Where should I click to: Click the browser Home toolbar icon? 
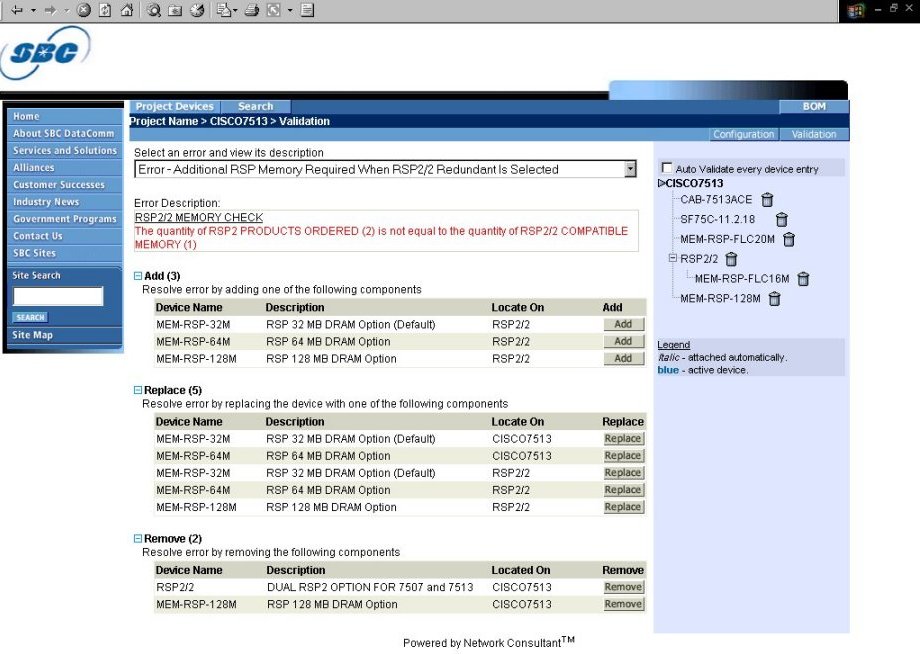tap(126, 10)
